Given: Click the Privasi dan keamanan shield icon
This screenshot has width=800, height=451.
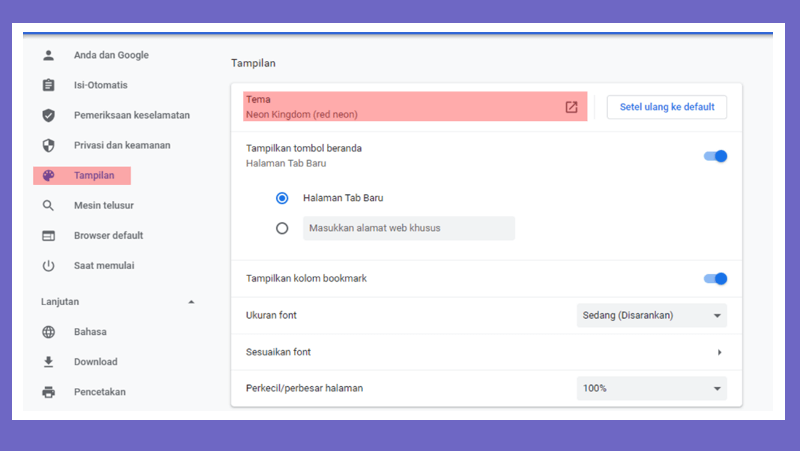Looking at the screenshot, I should pos(48,145).
